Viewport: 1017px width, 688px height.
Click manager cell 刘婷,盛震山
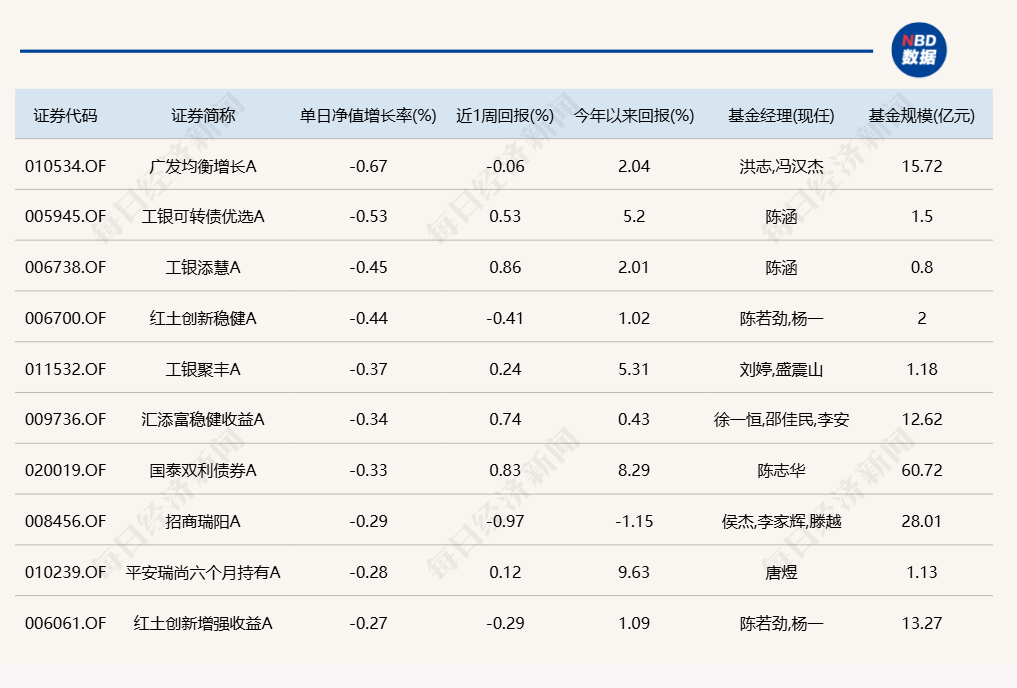pyautogui.click(x=781, y=369)
